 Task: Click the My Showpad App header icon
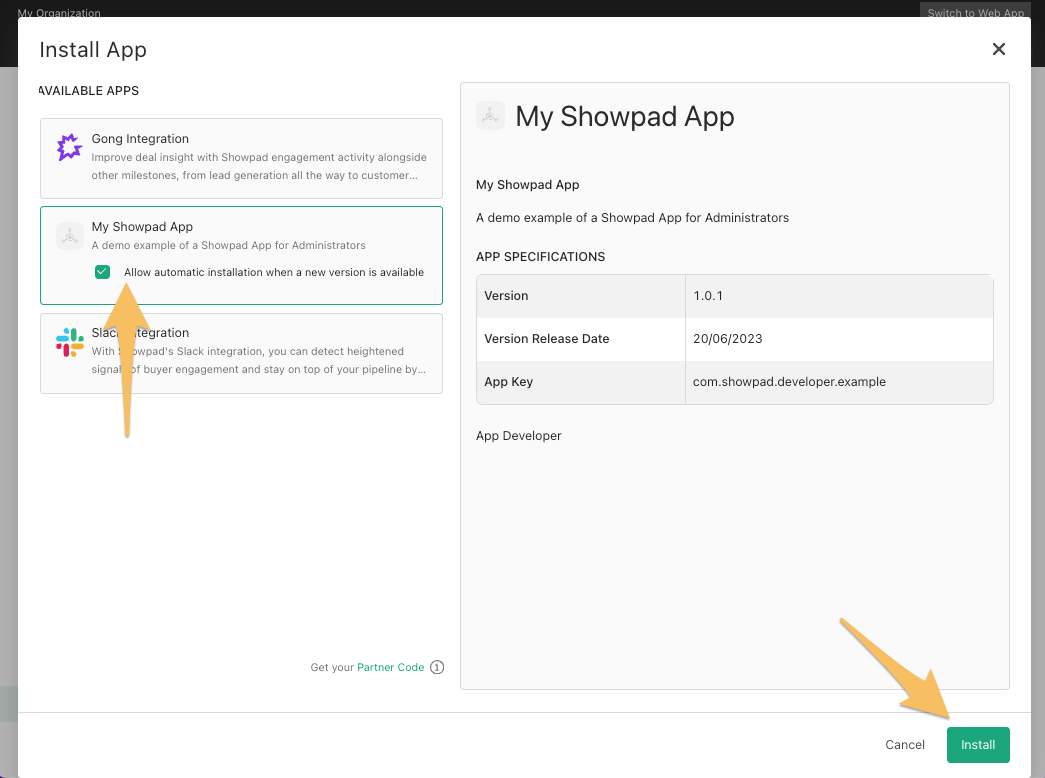(490, 116)
